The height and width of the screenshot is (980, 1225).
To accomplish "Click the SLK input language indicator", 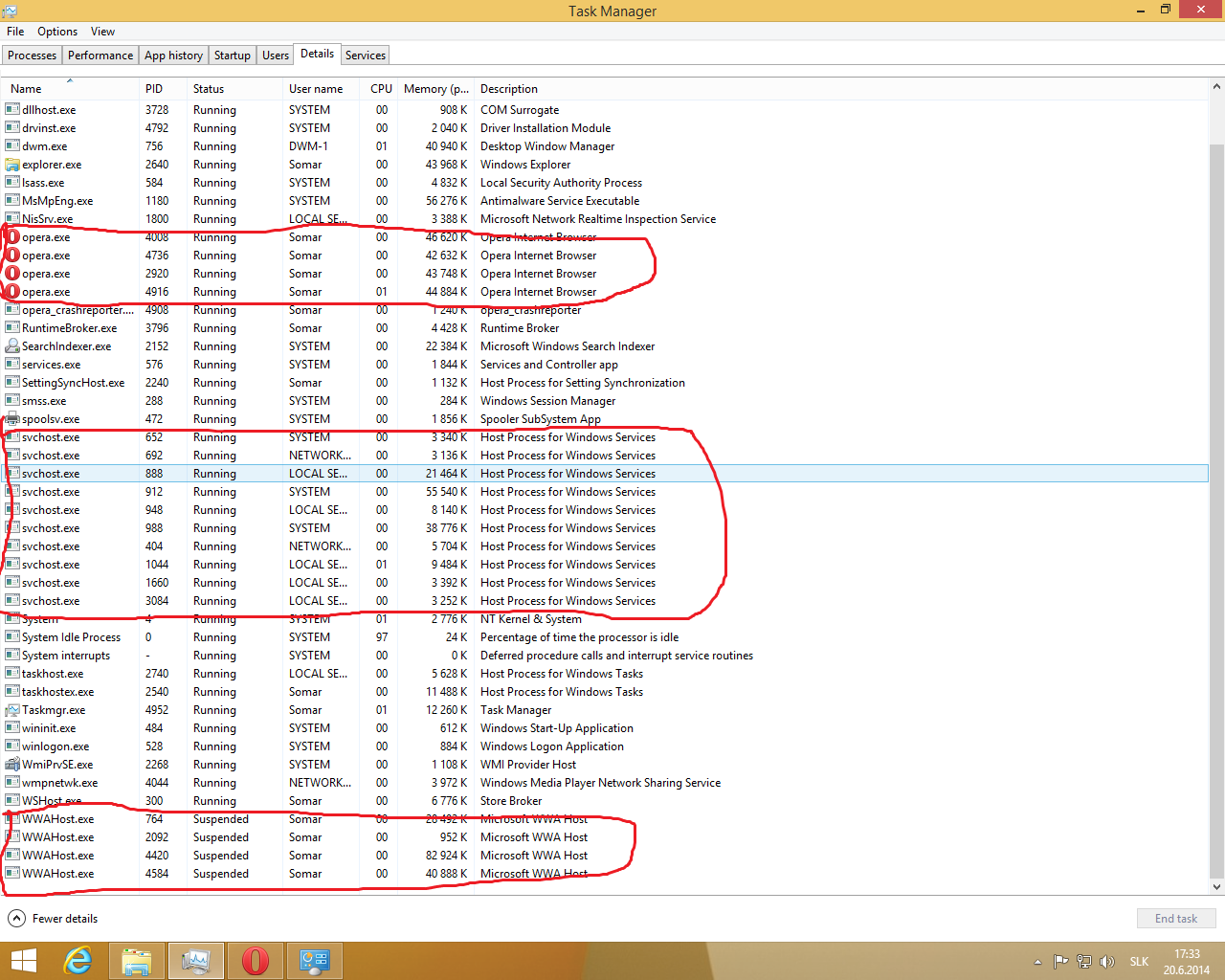I will [x=1139, y=962].
